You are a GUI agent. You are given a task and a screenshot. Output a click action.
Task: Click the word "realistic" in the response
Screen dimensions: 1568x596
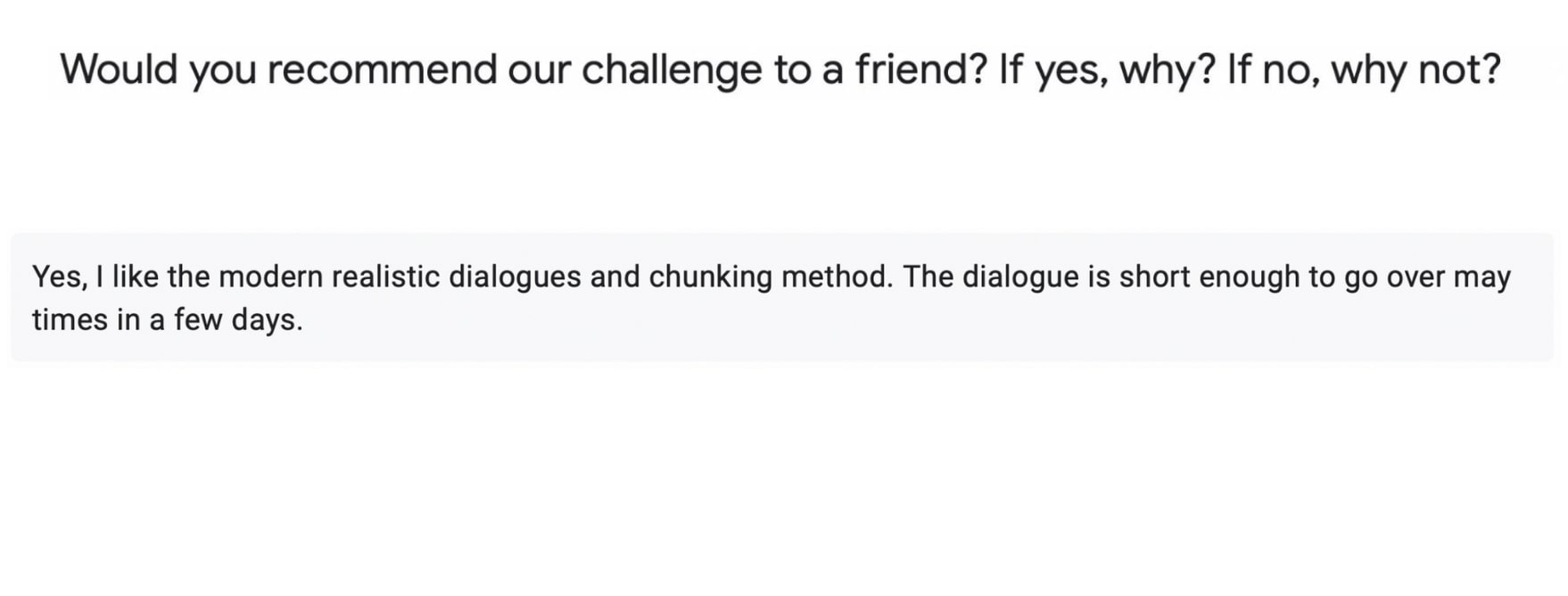tap(385, 277)
